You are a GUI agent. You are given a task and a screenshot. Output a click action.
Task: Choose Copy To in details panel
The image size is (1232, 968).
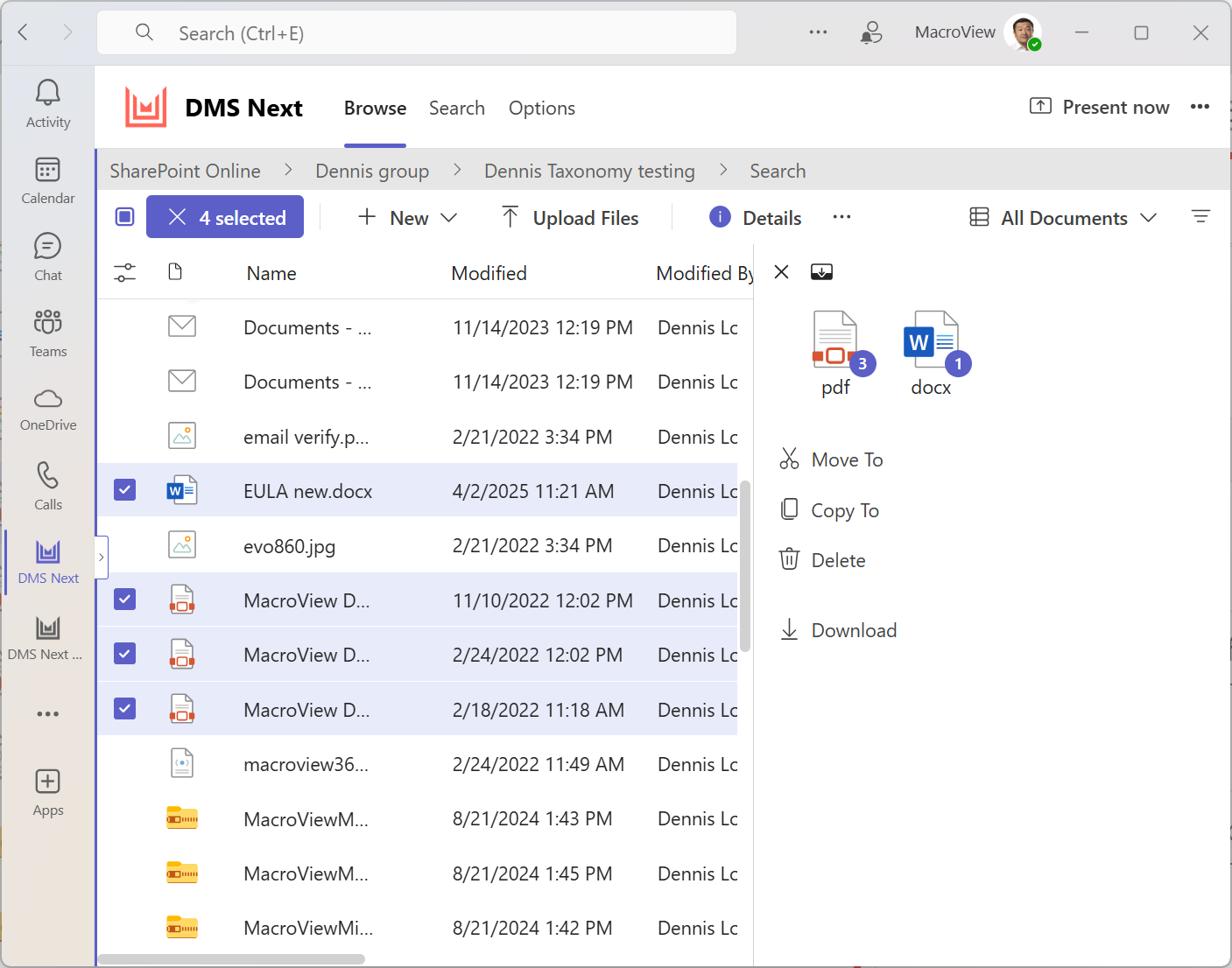pos(829,510)
